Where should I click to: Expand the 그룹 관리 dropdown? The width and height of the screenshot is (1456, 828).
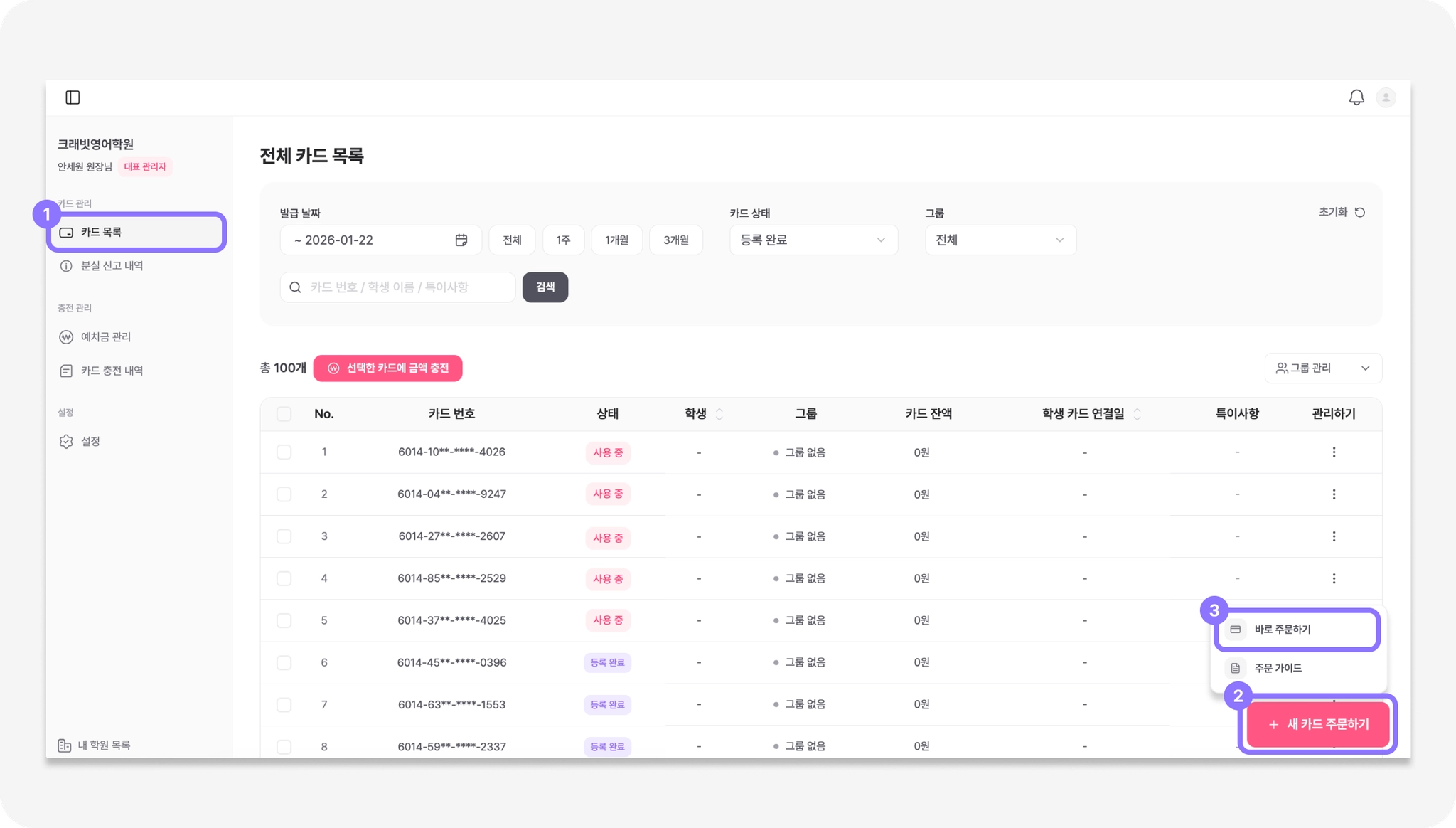(x=1323, y=368)
